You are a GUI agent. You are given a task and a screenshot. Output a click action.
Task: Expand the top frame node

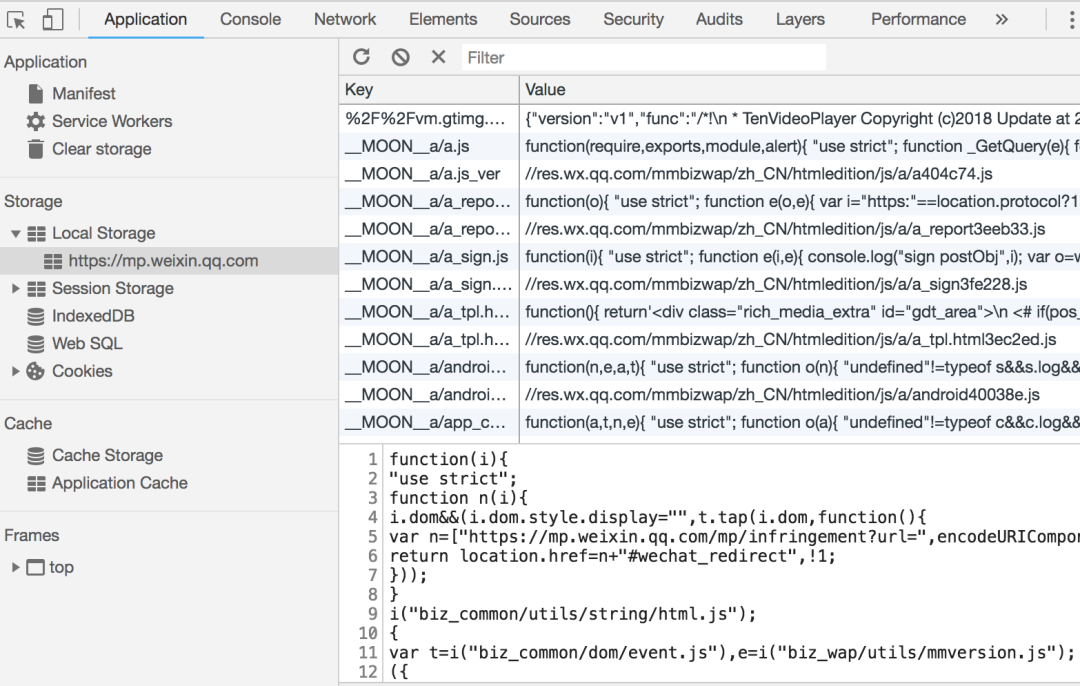click(x=15, y=567)
